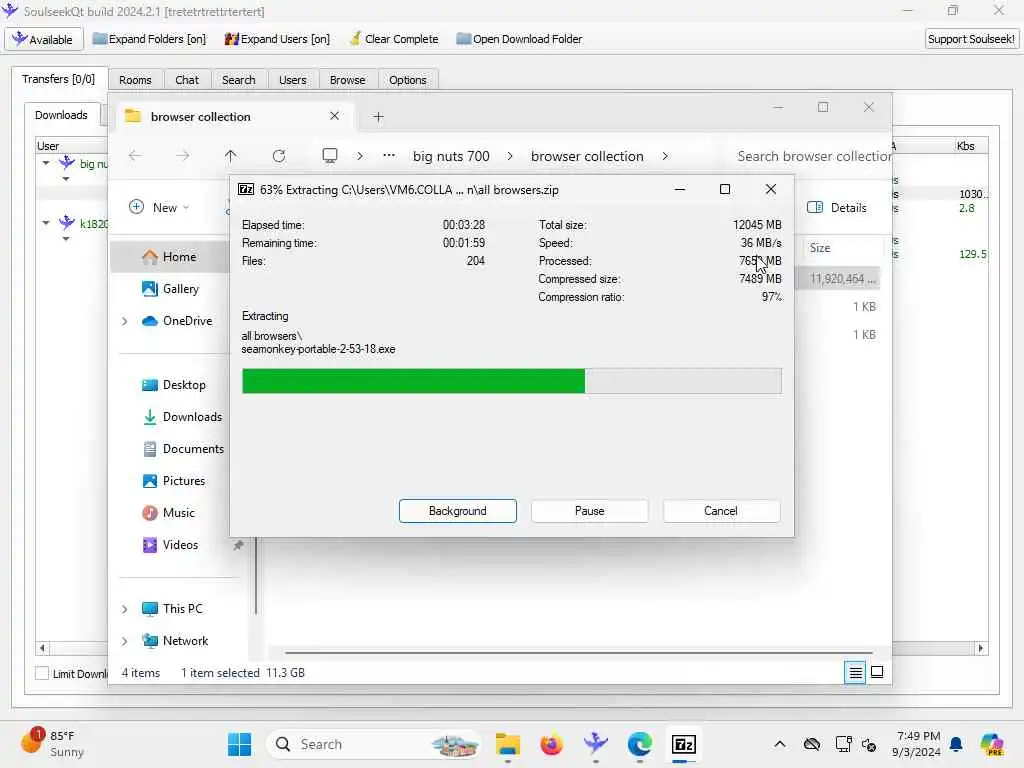Open Videos in Explorer sidebar
This screenshot has width=1024, height=768.
[170, 545]
